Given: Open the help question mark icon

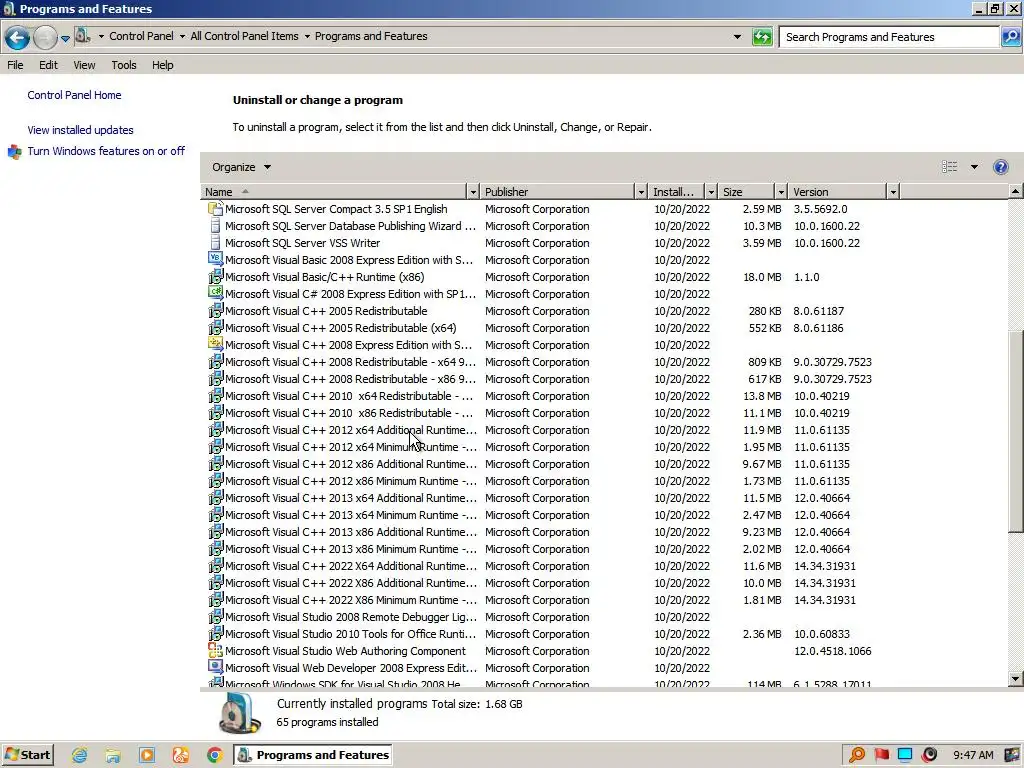Looking at the screenshot, I should (1000, 167).
